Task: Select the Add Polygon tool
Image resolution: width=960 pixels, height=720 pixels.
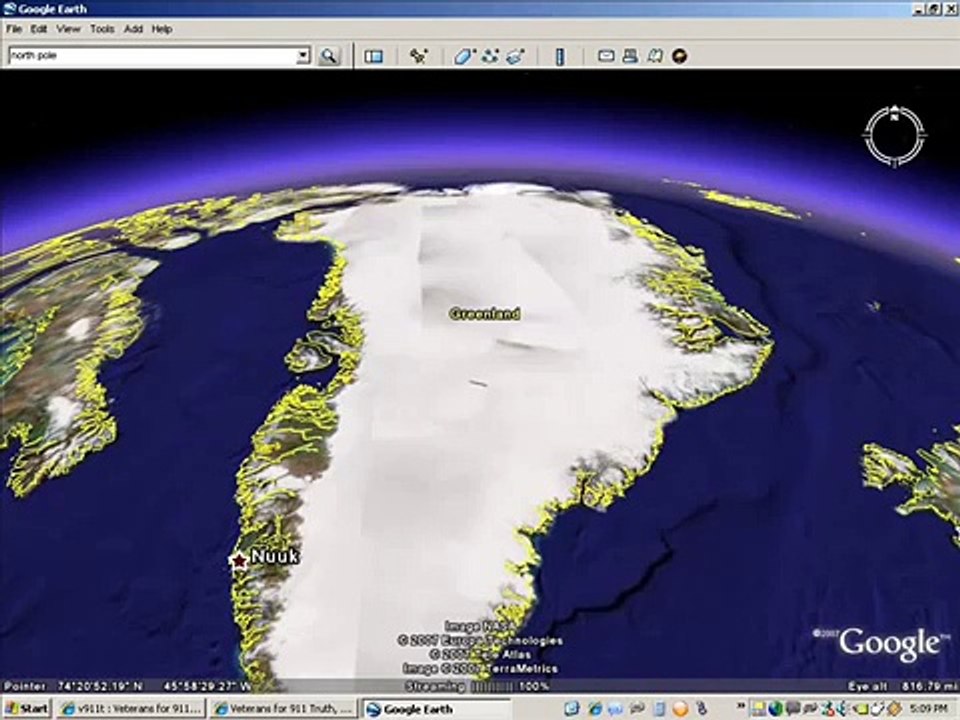Action: 465,56
